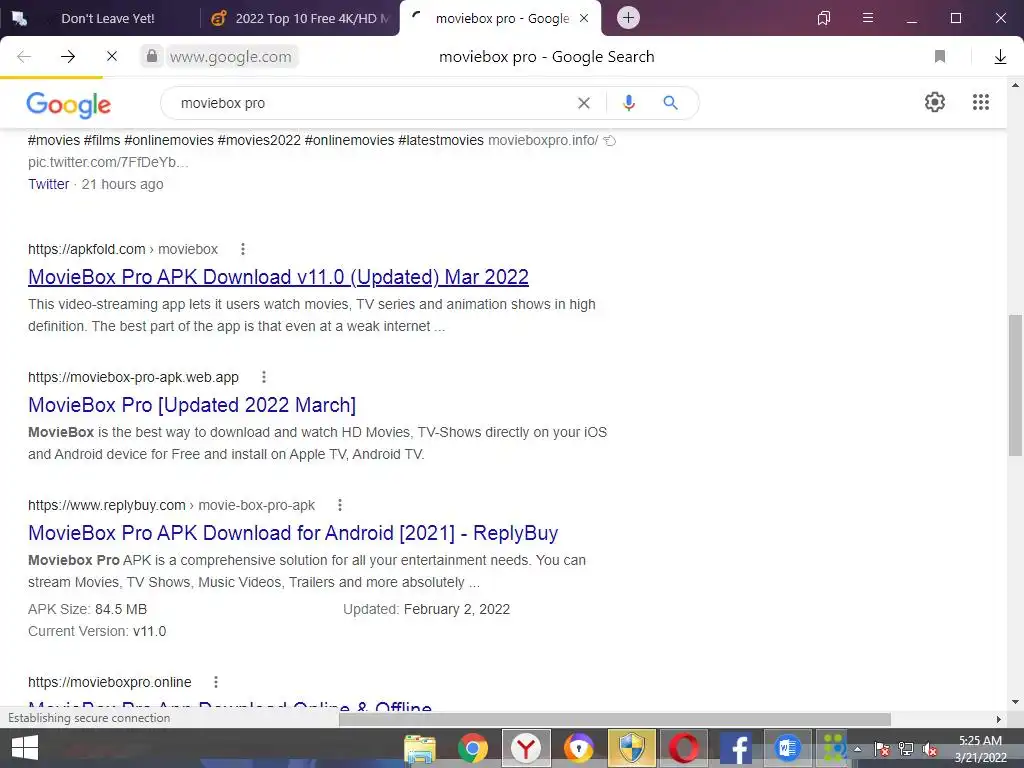
Task: Click the 'Current Version: v11.0' text
Action: click(x=97, y=632)
